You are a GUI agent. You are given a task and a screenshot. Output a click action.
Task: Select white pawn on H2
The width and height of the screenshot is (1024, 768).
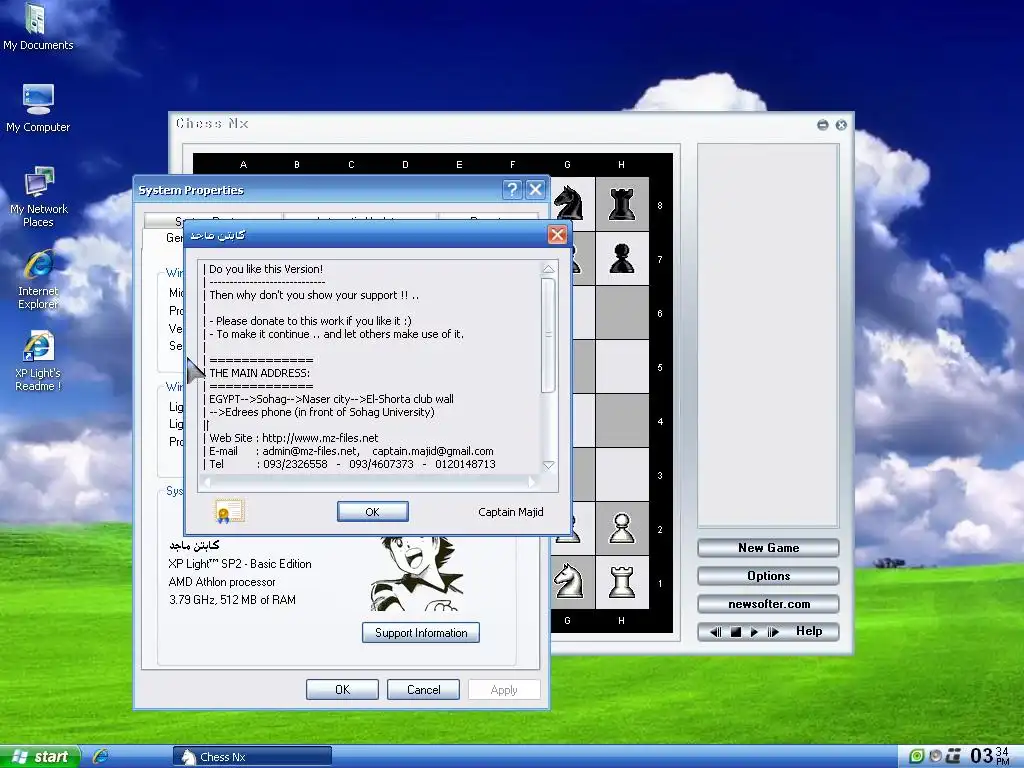point(622,528)
